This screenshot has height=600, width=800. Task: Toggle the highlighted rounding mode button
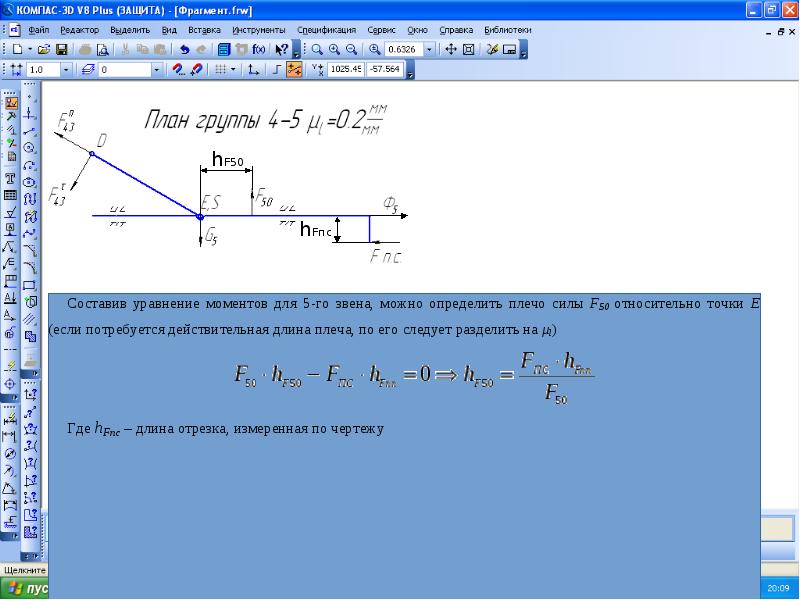point(294,70)
